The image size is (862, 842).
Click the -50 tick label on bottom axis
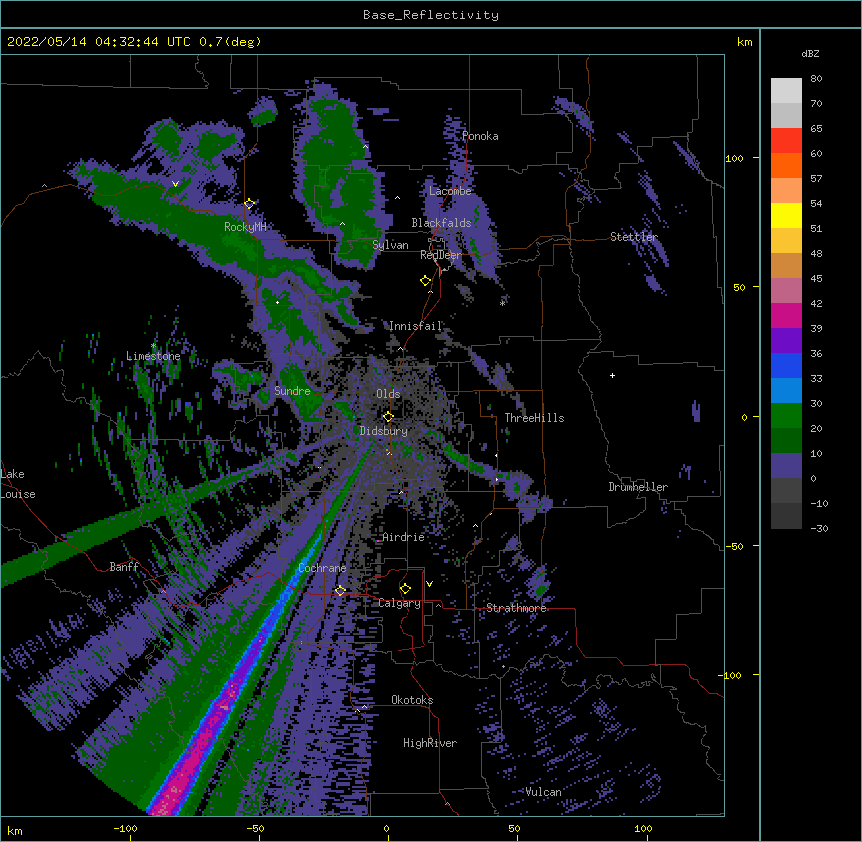click(255, 828)
